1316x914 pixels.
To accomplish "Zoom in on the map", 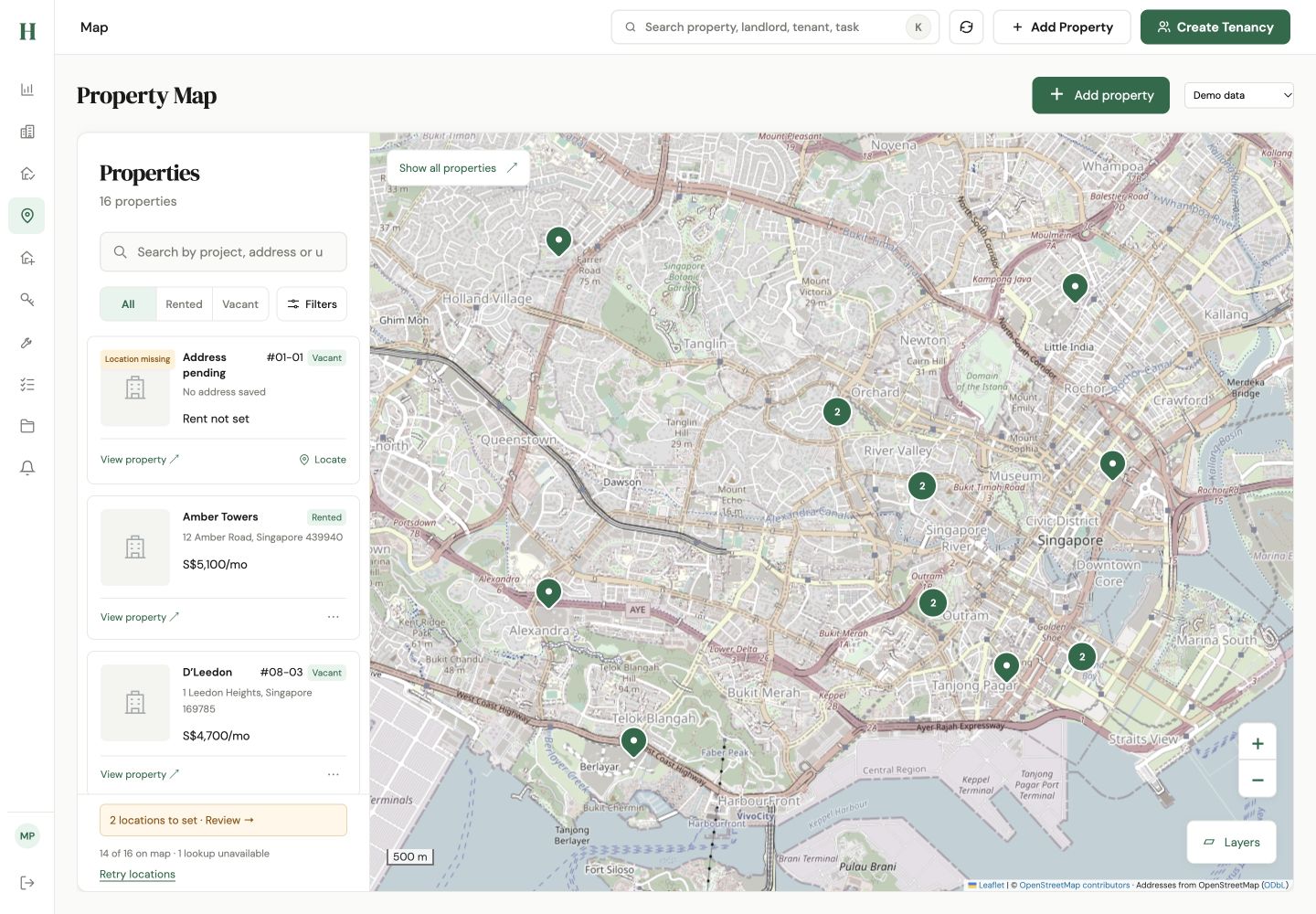I will point(1258,743).
